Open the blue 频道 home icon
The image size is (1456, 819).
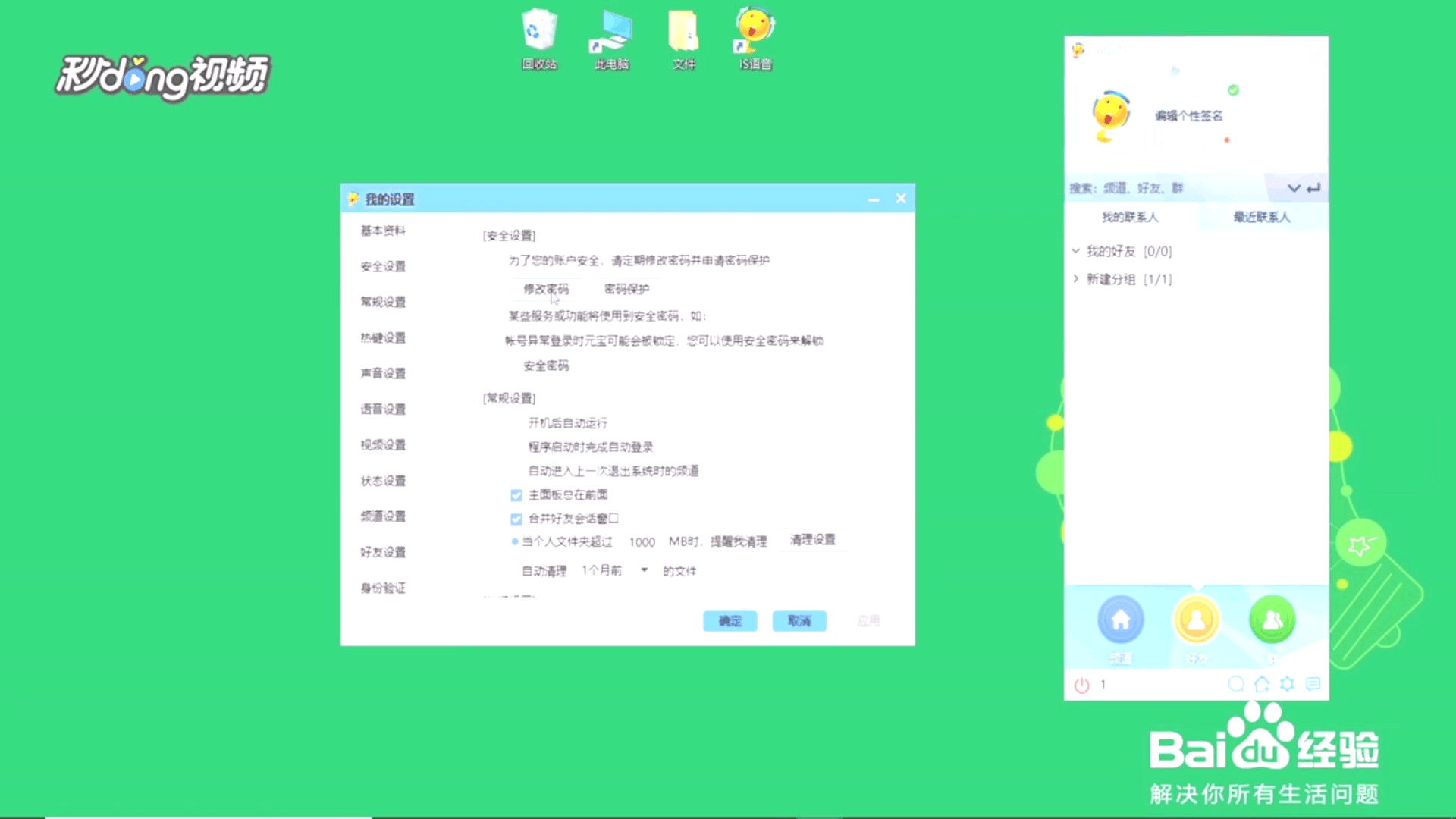pos(1120,620)
